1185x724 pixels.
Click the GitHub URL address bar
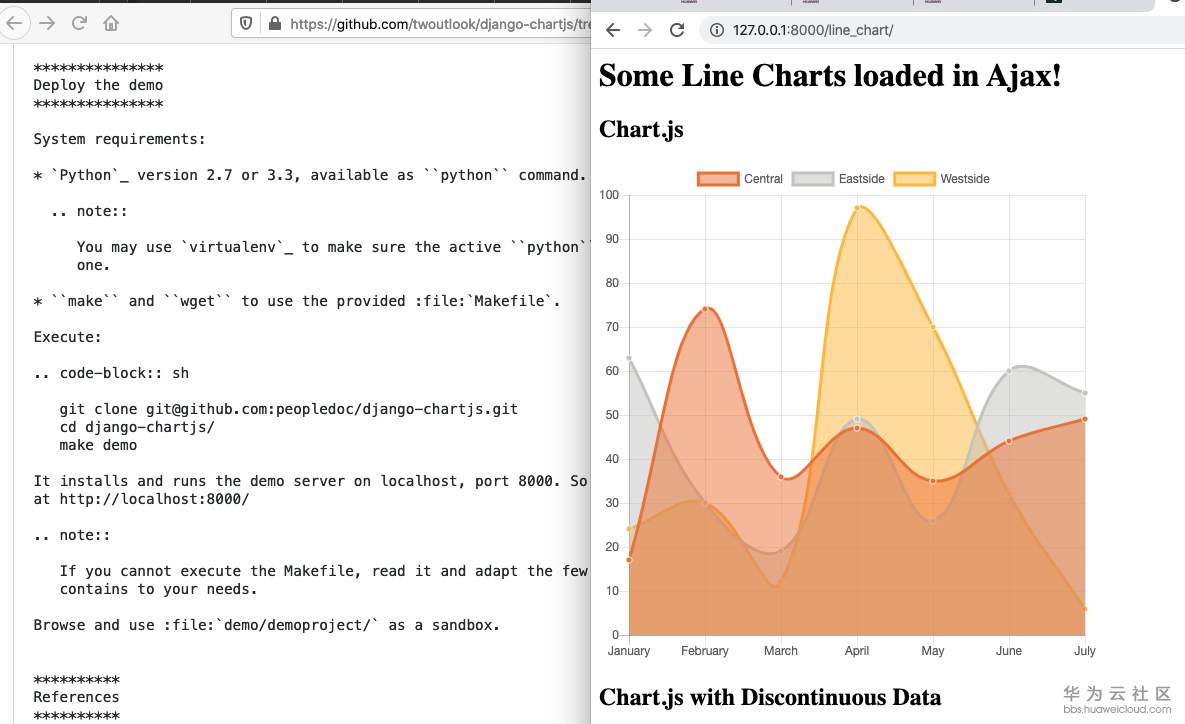tap(430, 22)
